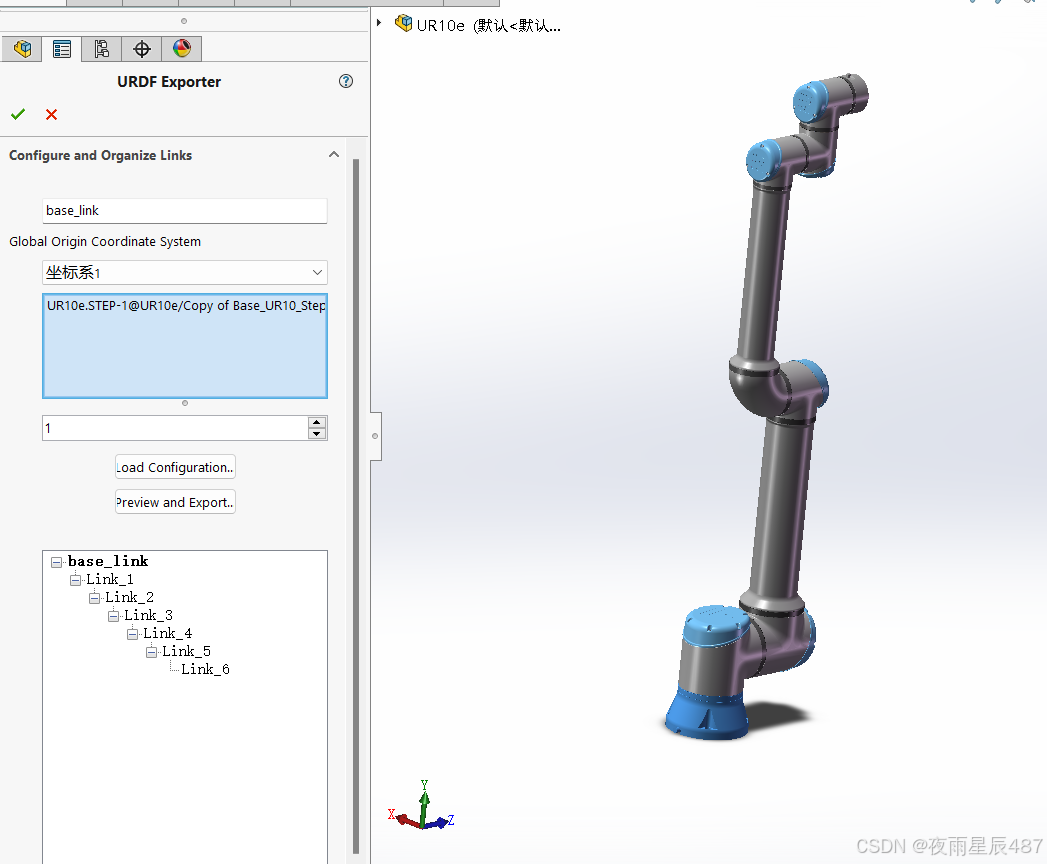Screen dimensions: 1047x864
Task: Open URDF Exporter help icon
Action: [346, 81]
